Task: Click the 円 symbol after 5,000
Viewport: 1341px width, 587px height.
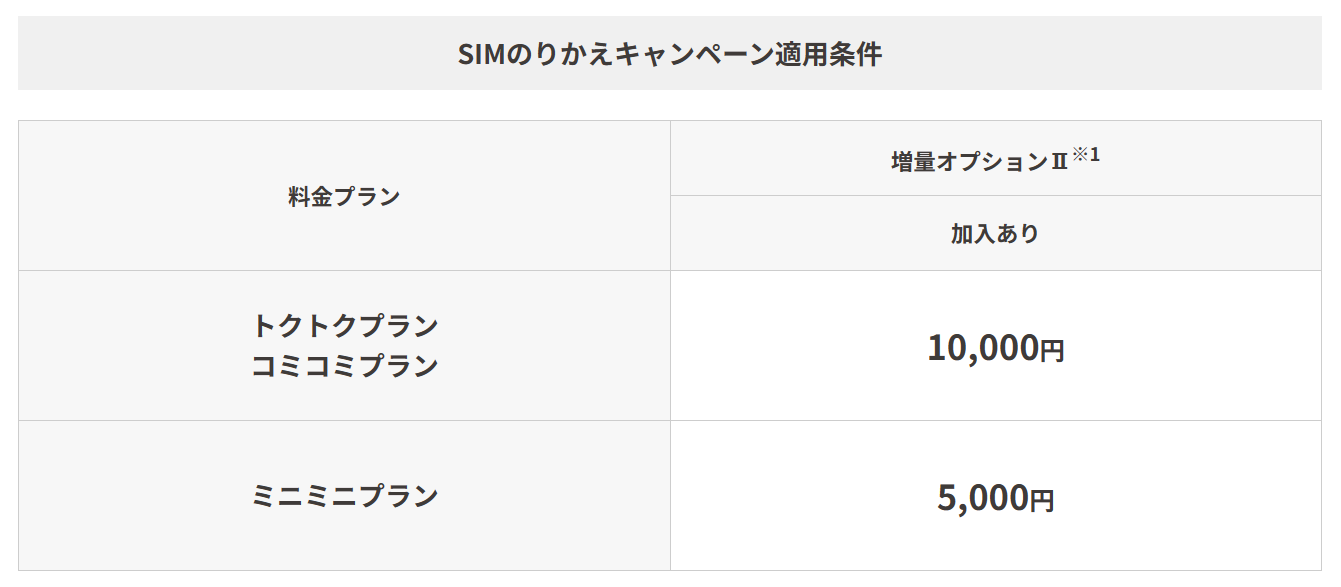Action: [1042, 501]
